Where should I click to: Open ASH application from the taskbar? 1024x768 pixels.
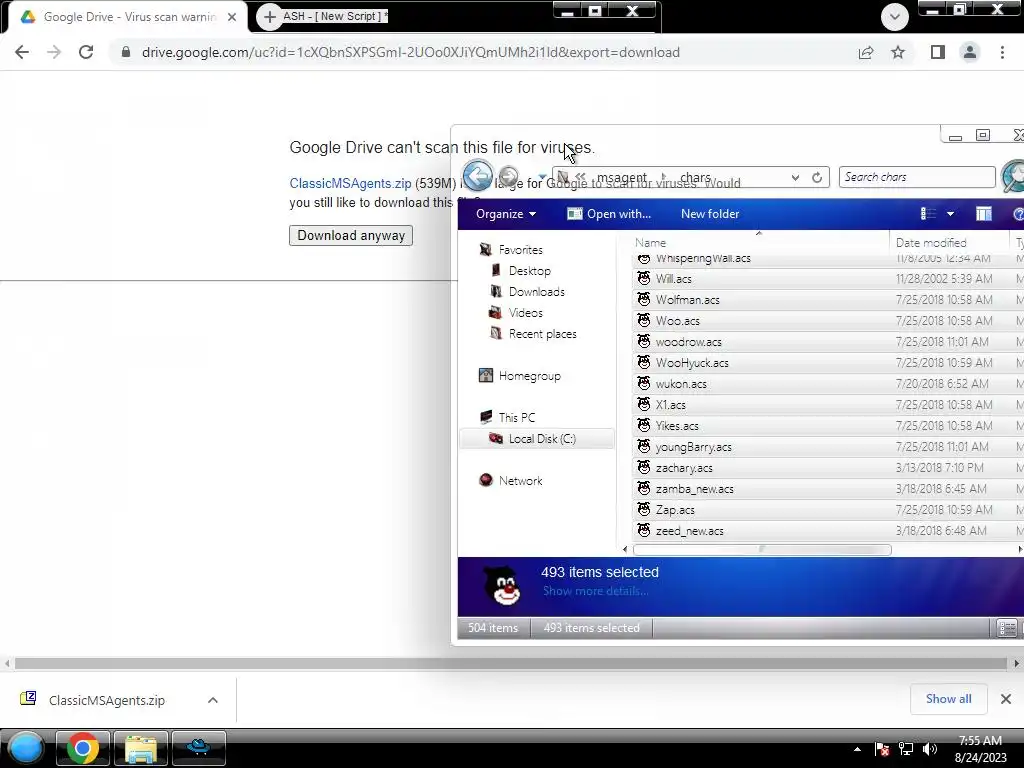[199, 748]
